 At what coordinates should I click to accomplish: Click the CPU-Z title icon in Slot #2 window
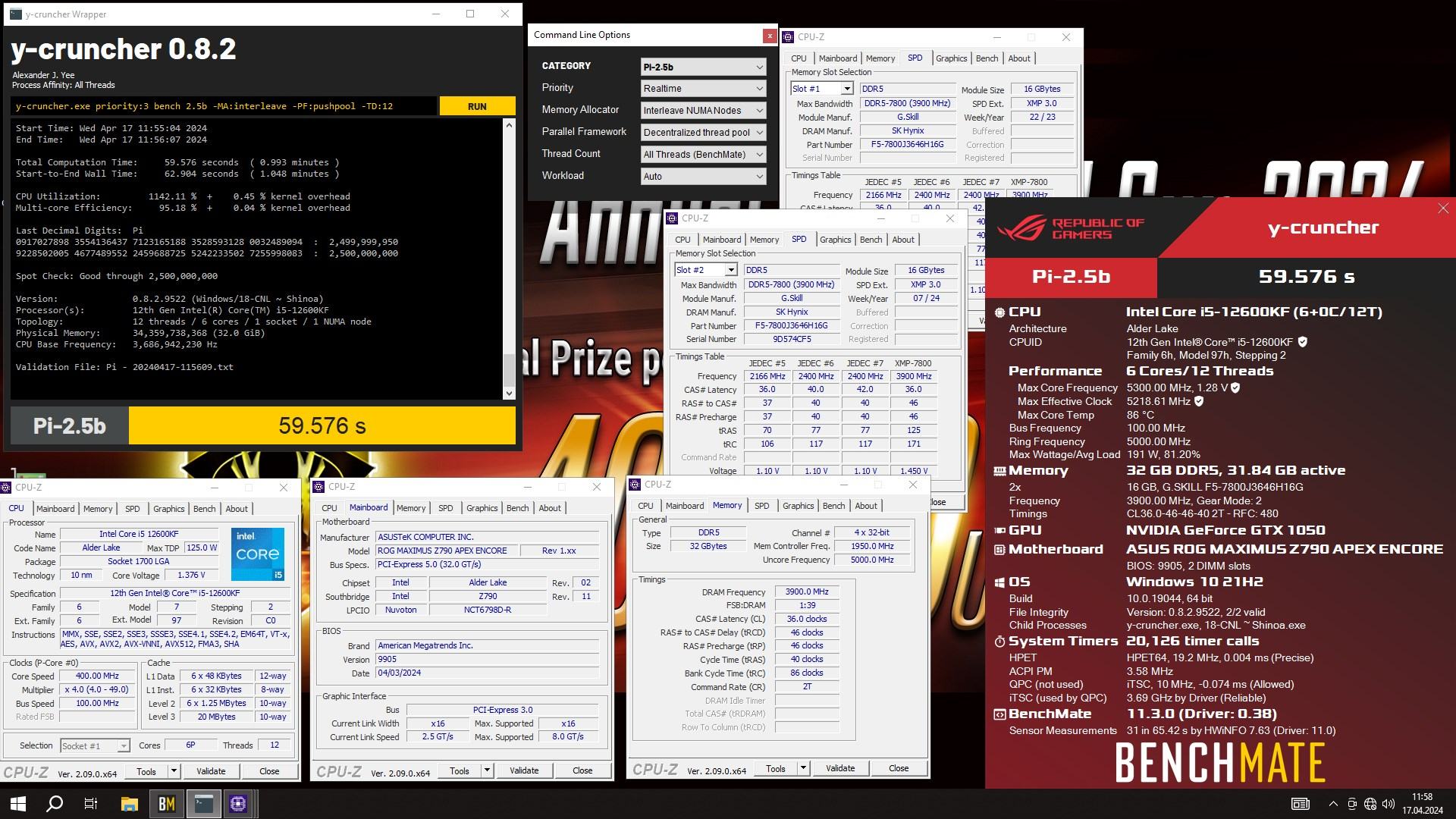[673, 218]
